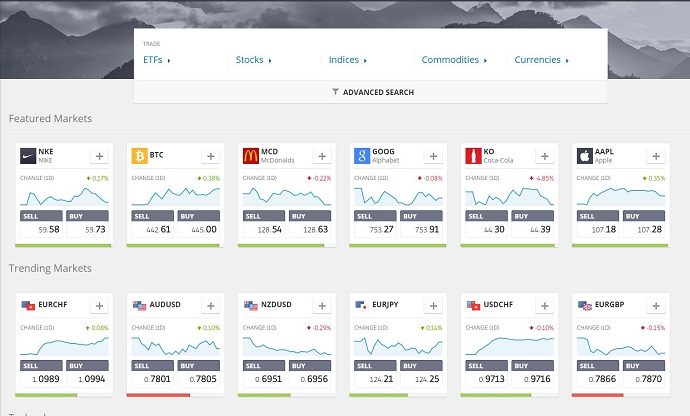690x416 pixels.
Task: Sell MCD at 128.54
Action: tap(264, 224)
